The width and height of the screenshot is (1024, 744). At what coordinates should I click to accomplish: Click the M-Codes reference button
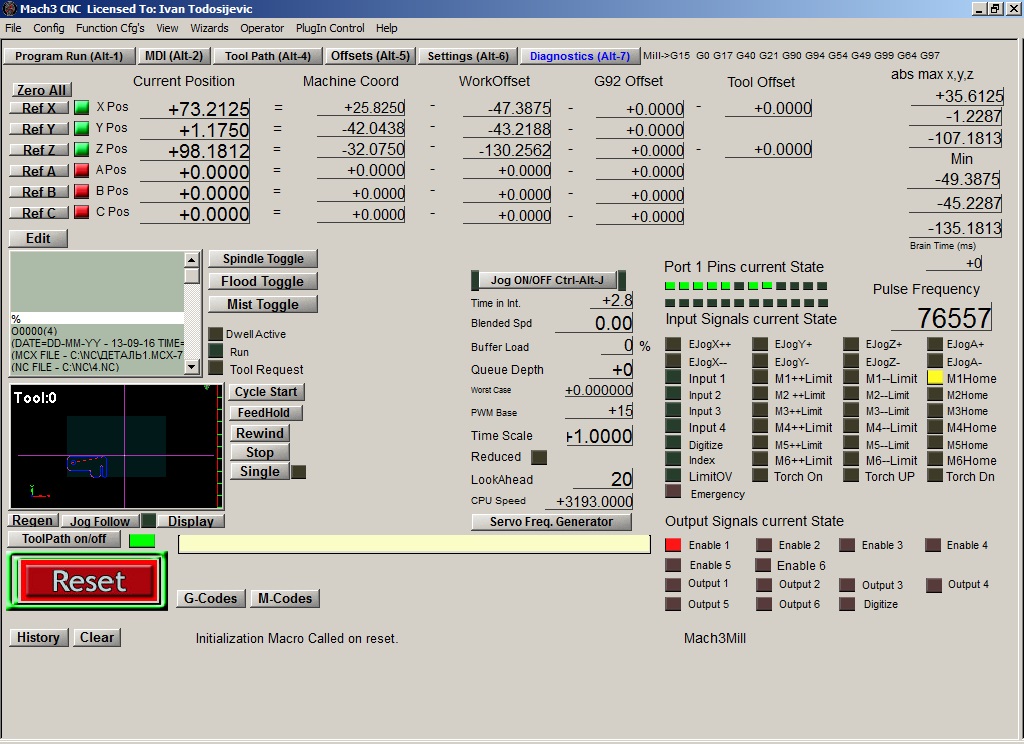pos(285,598)
